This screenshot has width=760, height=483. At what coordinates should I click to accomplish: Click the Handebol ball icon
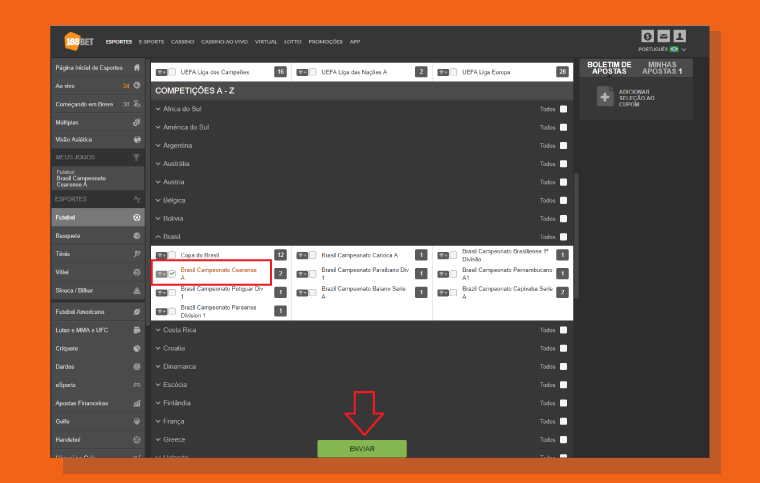pos(137,440)
